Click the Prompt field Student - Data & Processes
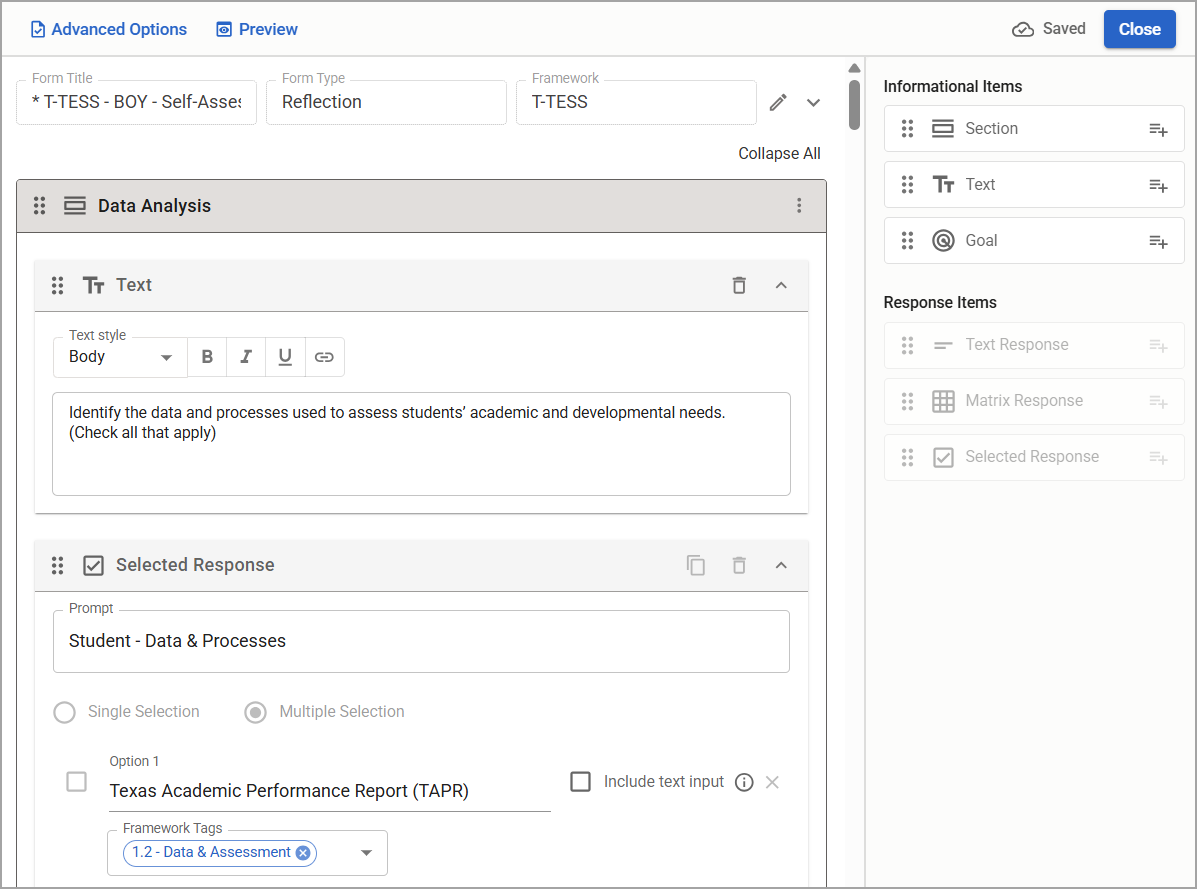 coord(421,642)
